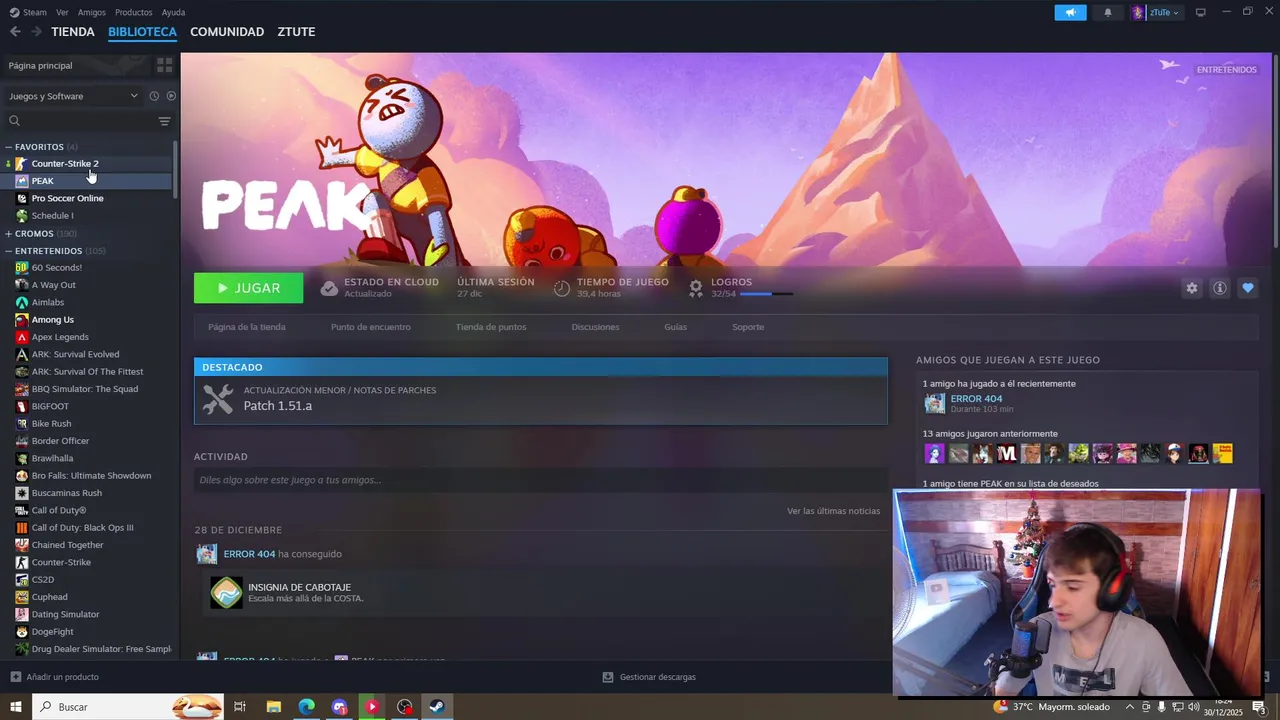Open advanced filter options icon
The width and height of the screenshot is (1280, 720).
(165, 121)
